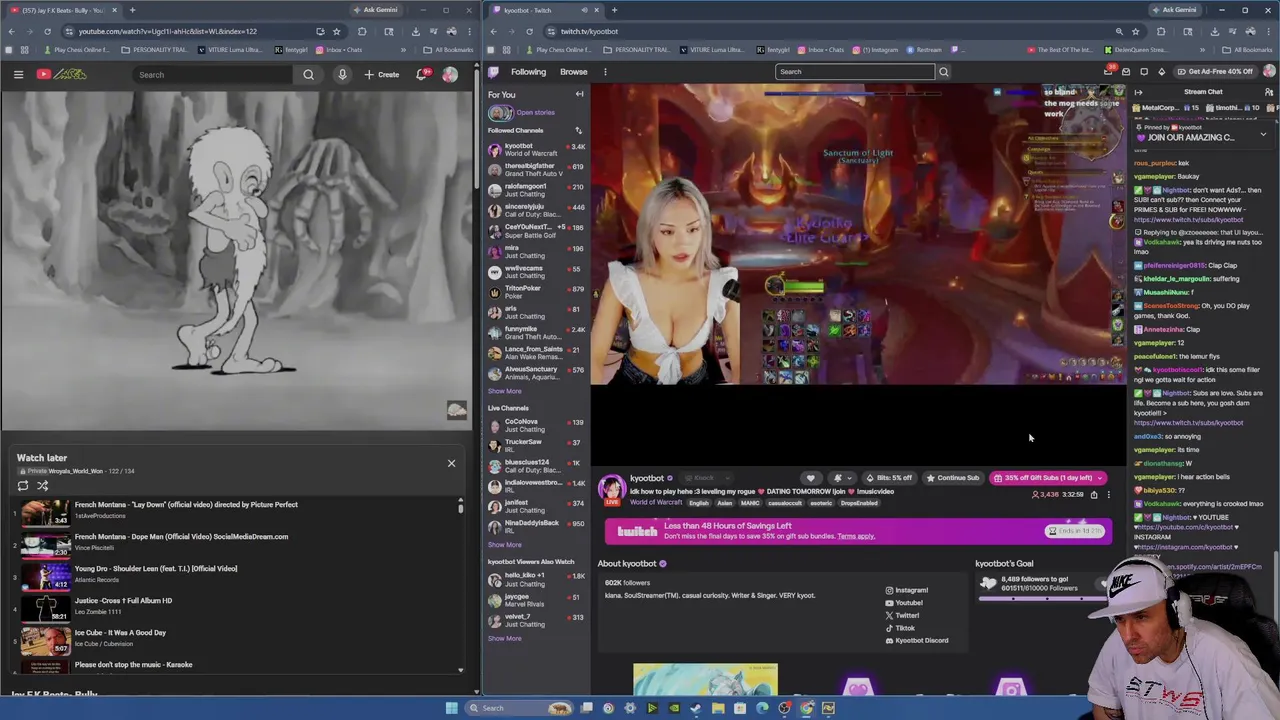Toggle the follow heart for kyootbot
This screenshot has width=1280, height=720.
810,478
